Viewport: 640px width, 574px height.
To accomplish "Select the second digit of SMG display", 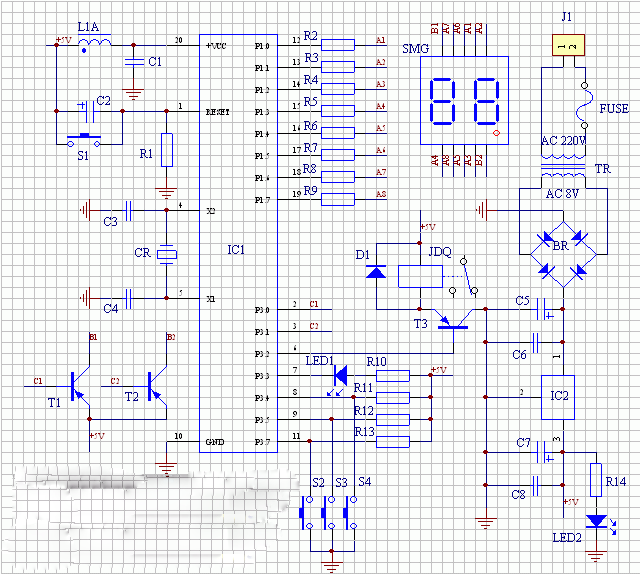I will (x=487, y=101).
